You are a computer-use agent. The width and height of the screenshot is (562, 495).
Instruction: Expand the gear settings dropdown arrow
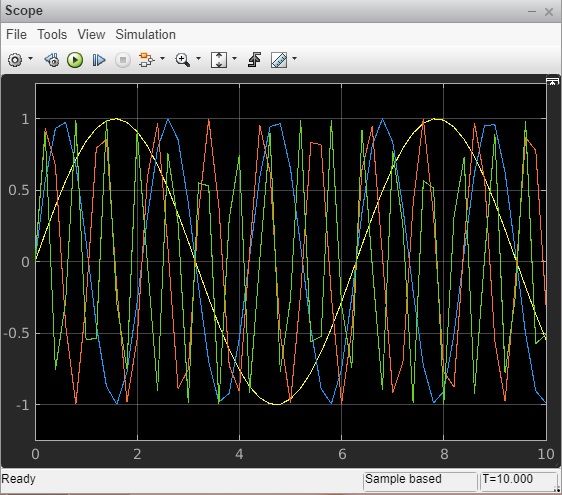point(30,58)
